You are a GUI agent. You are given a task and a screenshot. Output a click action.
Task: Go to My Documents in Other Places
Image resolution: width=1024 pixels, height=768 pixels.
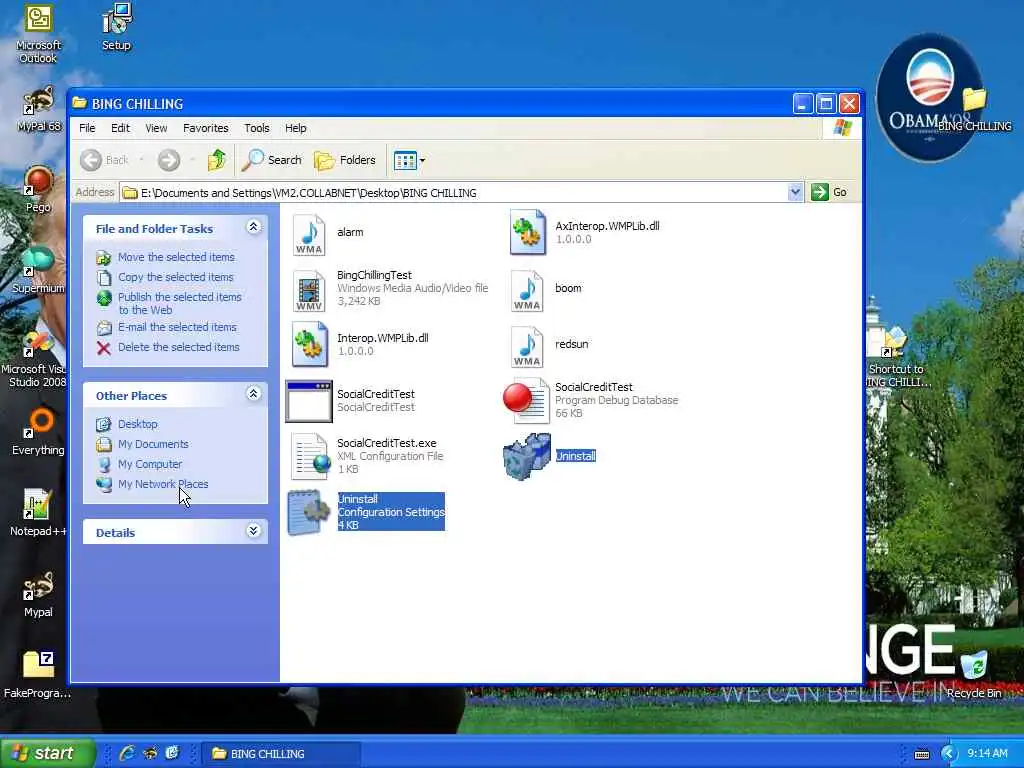click(x=153, y=444)
